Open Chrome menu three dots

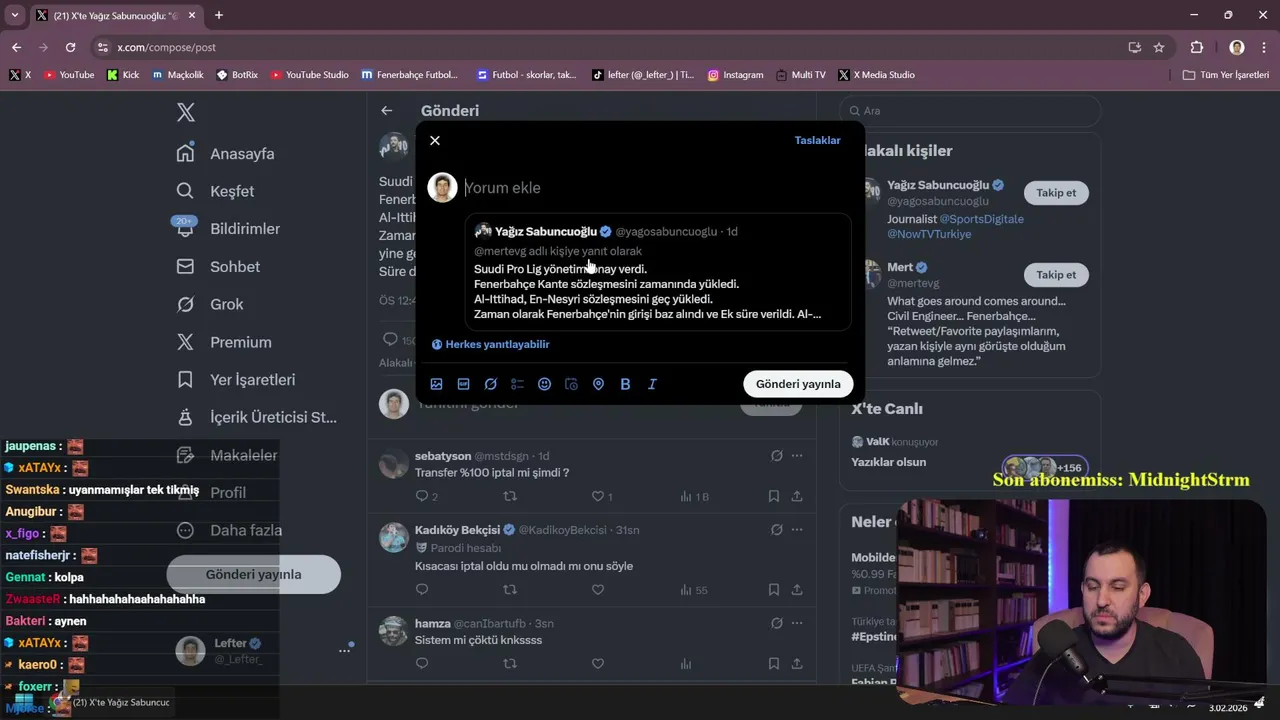1262,47
